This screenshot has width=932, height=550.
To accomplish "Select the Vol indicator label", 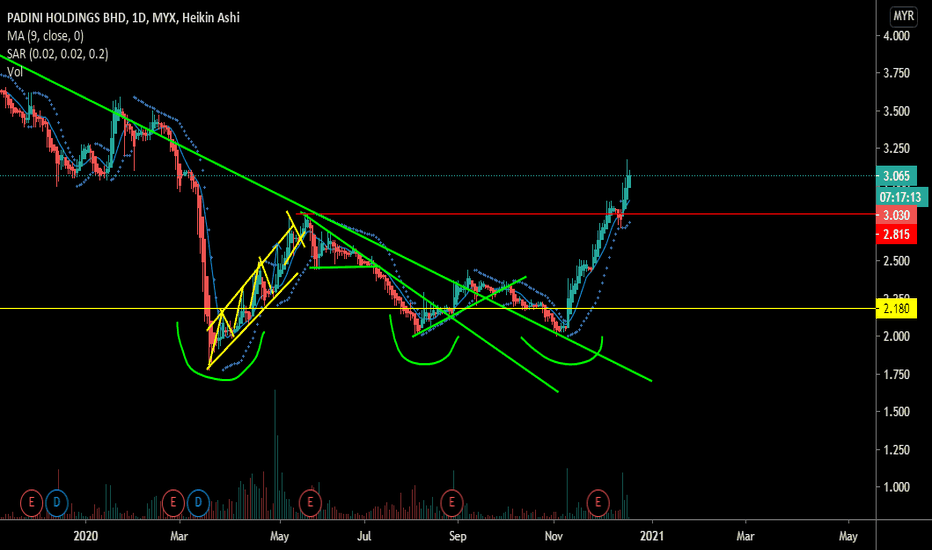I will coord(15,72).
